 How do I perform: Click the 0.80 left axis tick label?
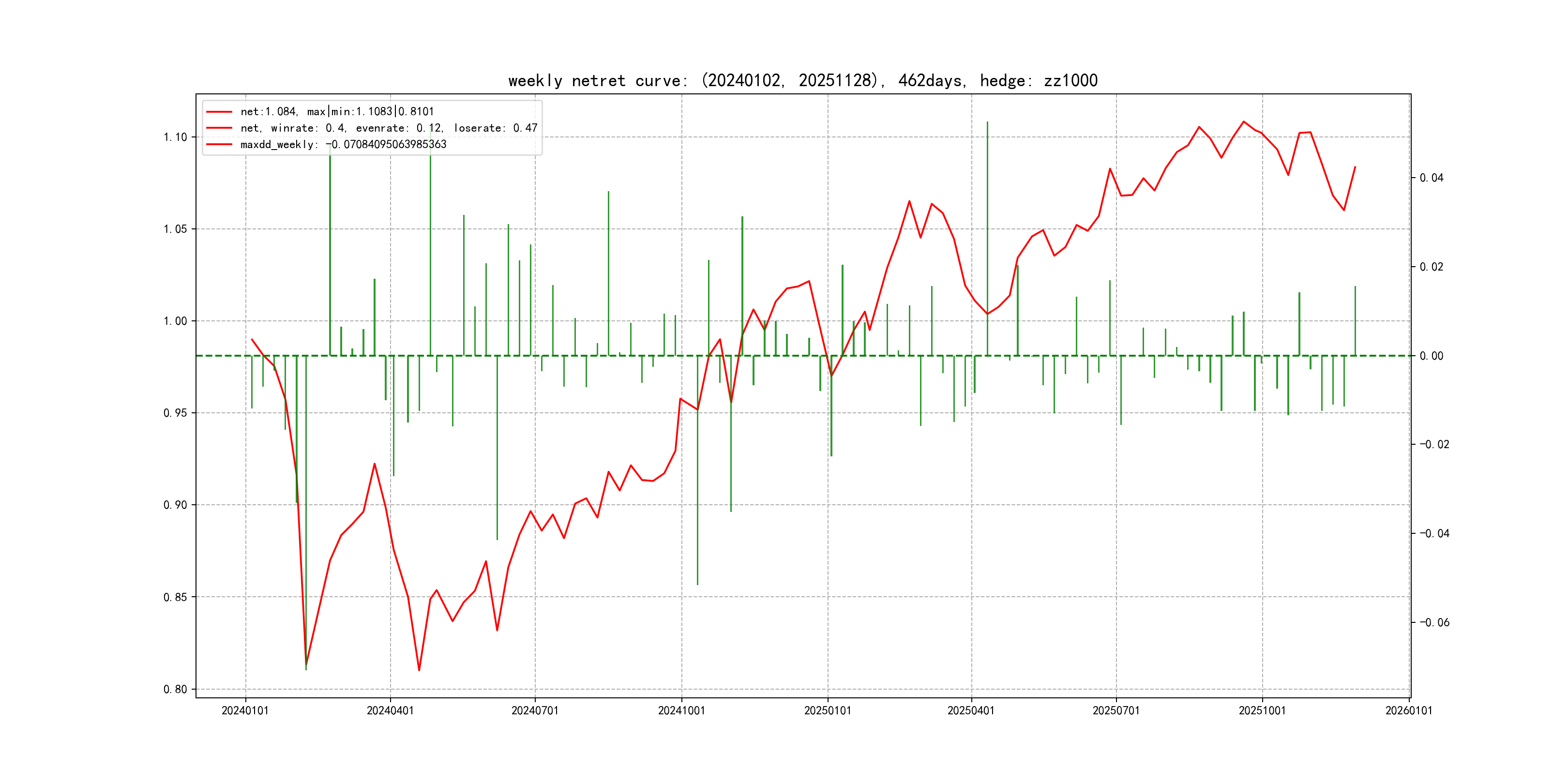[x=175, y=689]
